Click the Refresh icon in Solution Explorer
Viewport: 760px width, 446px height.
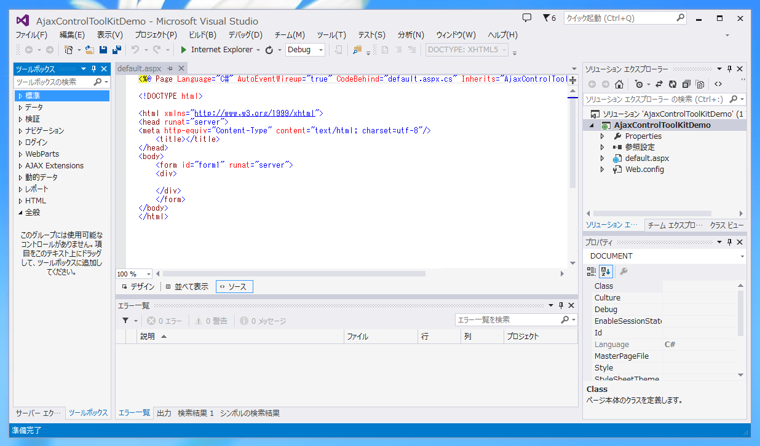[672, 84]
